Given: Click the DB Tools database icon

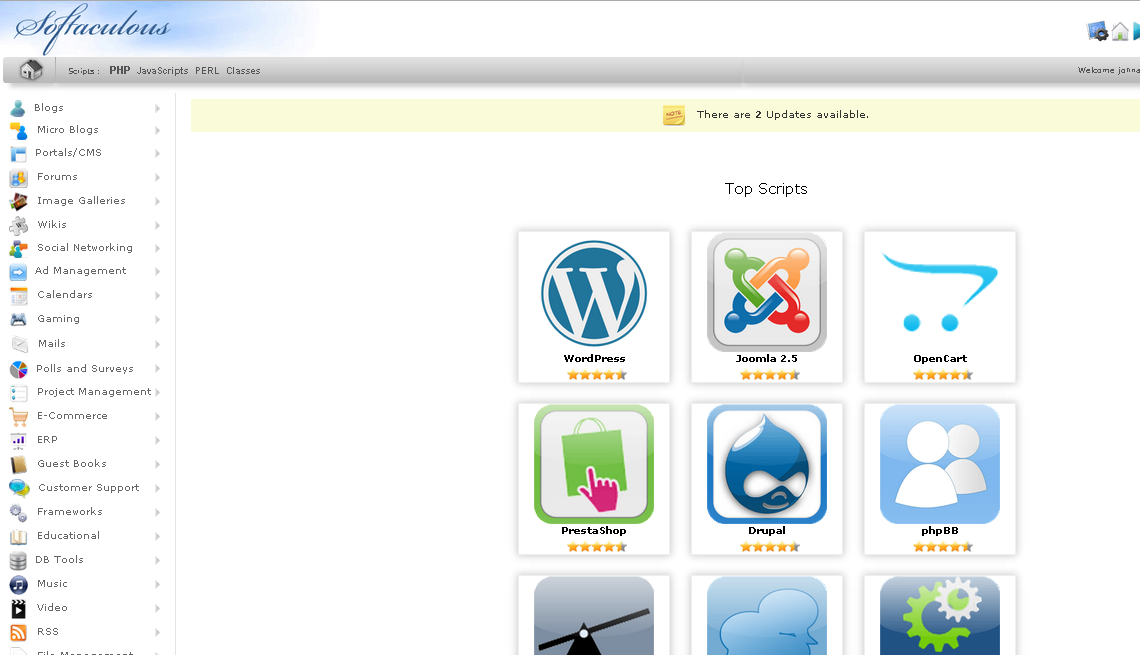Looking at the screenshot, I should click(18, 560).
